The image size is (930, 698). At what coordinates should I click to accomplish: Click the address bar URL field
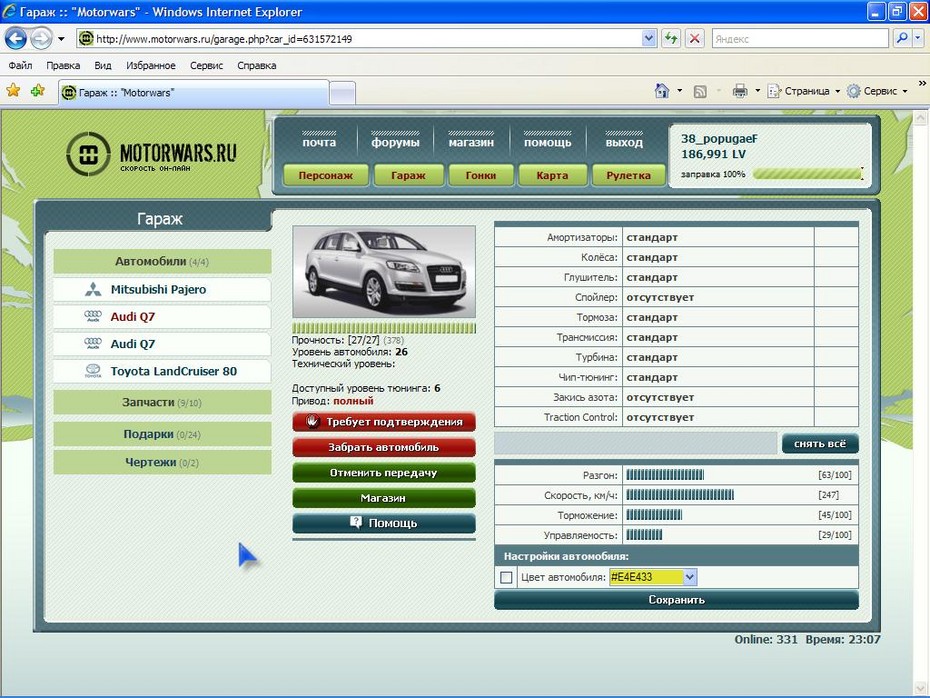click(359, 39)
